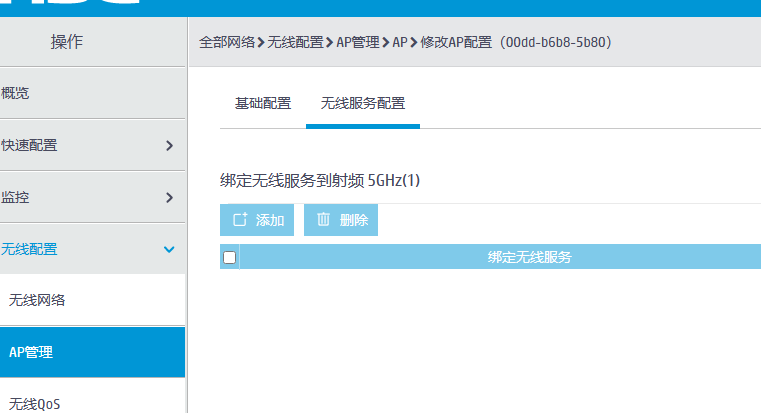Image resolution: width=761 pixels, height=413 pixels.
Task: Expand the 监控 menu chevron
Action: (169, 198)
